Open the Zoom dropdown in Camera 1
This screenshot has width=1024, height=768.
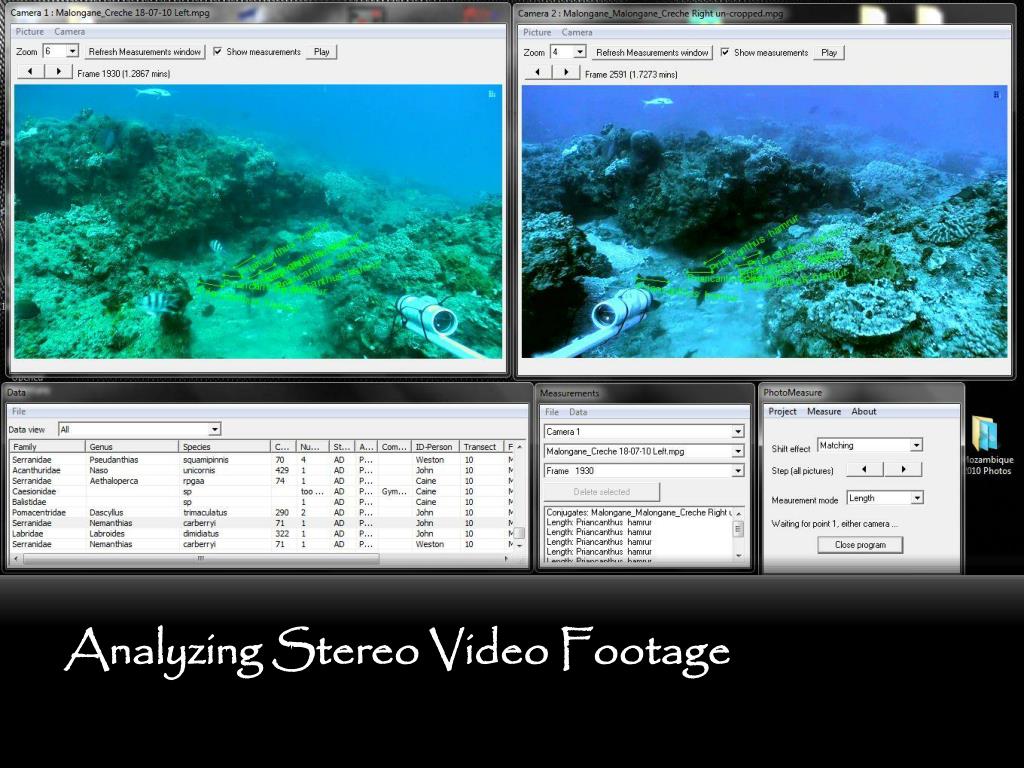(x=72, y=51)
